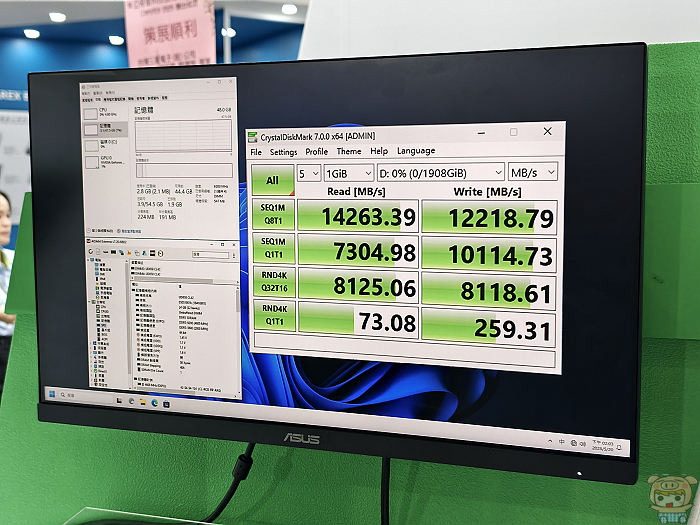Viewport: 700px width, 525px height.
Task: Start the RND4K Q1T1 test
Action: coord(274,315)
